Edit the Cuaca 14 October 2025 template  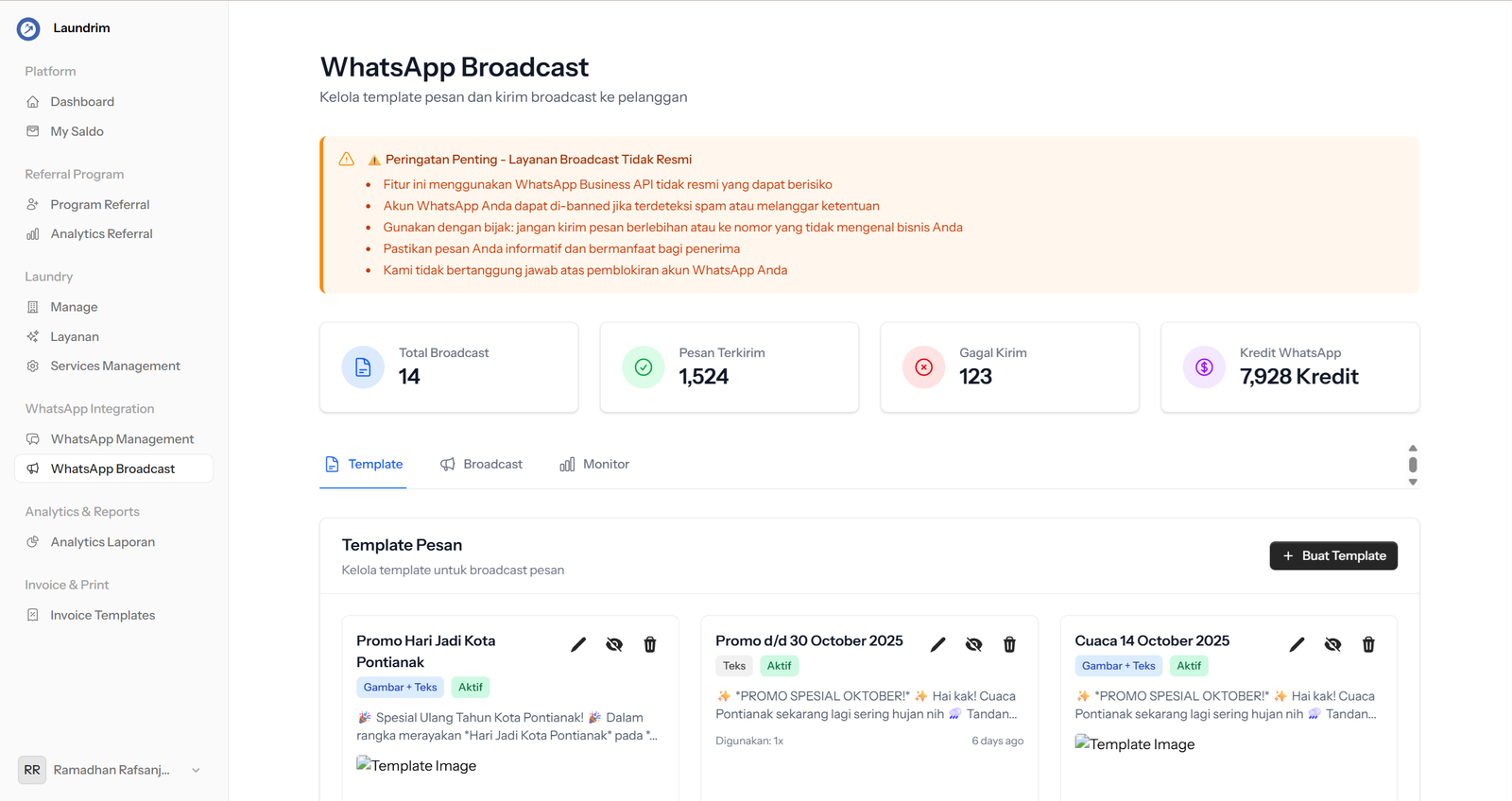click(x=1297, y=644)
